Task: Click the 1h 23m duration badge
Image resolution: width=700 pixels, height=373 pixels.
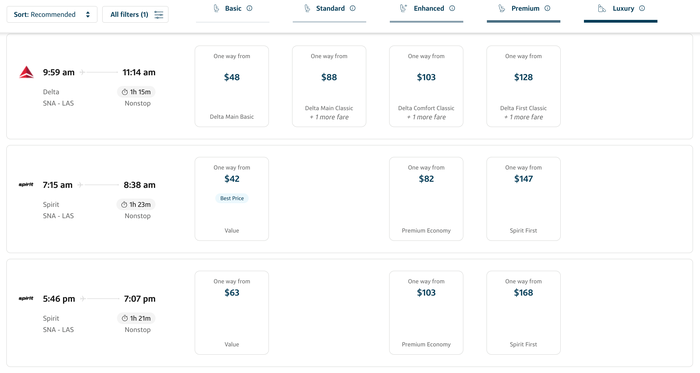Action: point(137,204)
